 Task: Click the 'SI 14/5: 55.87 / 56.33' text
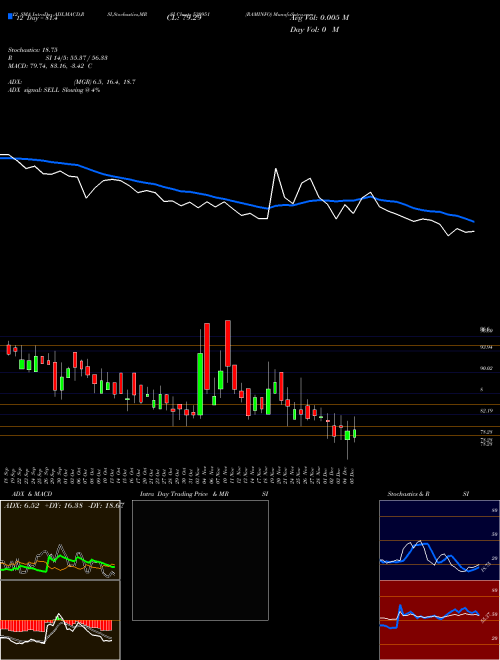tap(77, 58)
